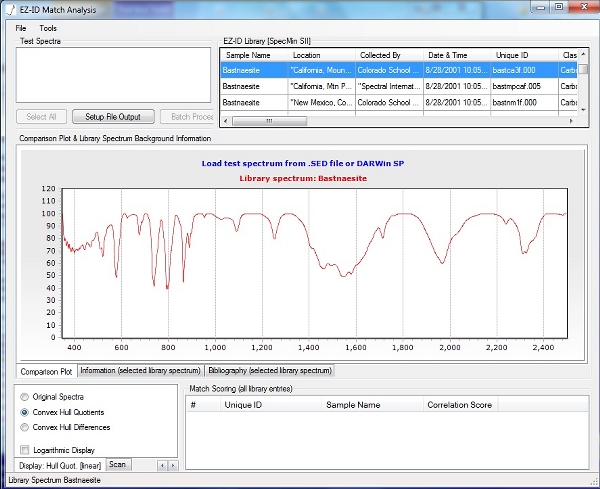Open the Bibliography (selected library spectrum) tab
600x489 pixels.
pyautogui.click(x=269, y=371)
